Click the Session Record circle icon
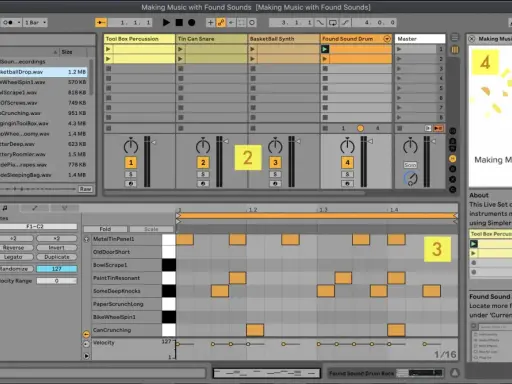512x384 pixels. tap(252, 23)
